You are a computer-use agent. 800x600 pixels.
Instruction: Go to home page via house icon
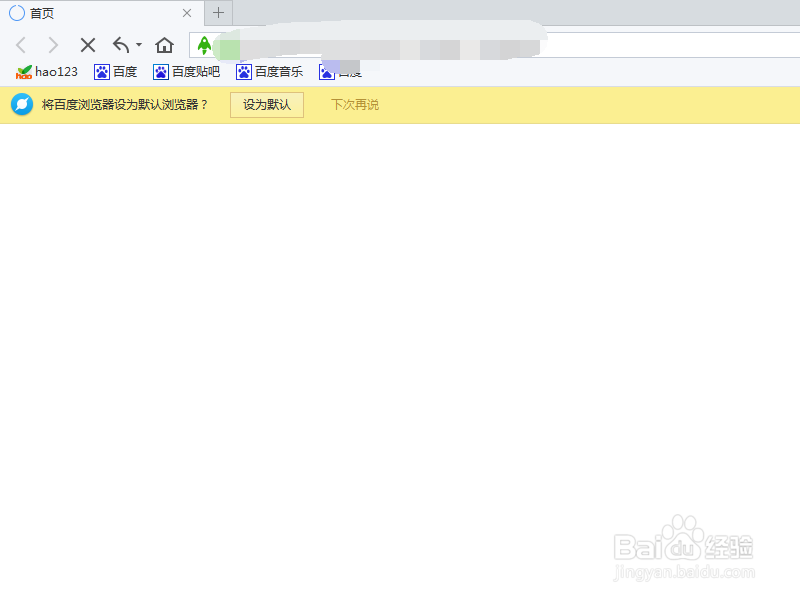pos(164,45)
